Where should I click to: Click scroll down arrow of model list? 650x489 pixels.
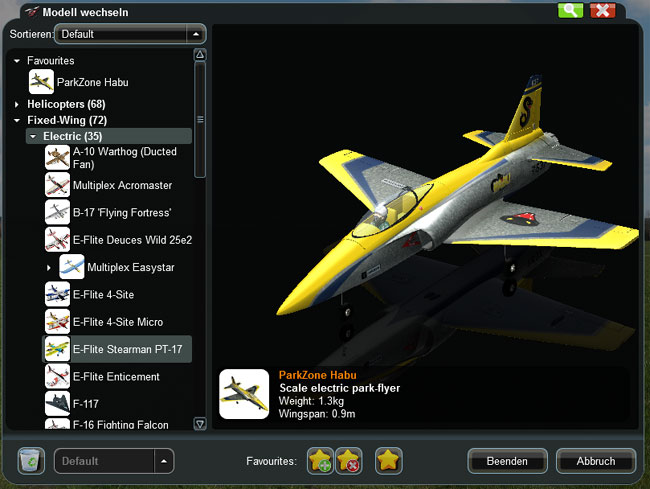pos(200,424)
